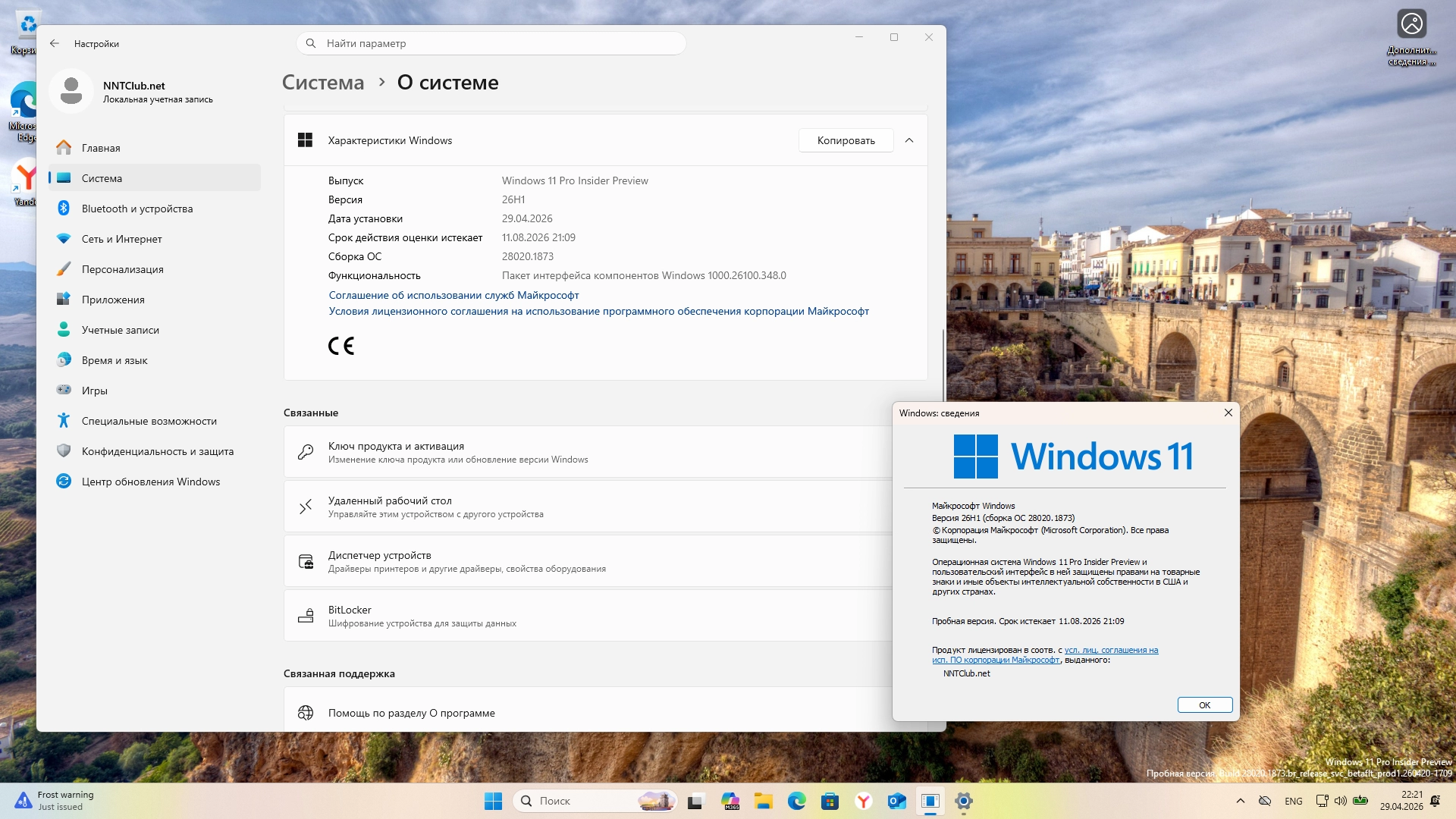Show hidden tray icons chevron

pyautogui.click(x=1241, y=801)
